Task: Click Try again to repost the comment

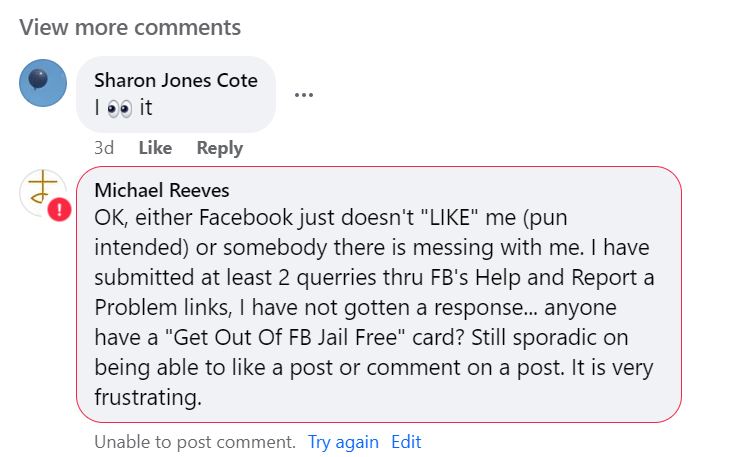Action: pos(343,442)
